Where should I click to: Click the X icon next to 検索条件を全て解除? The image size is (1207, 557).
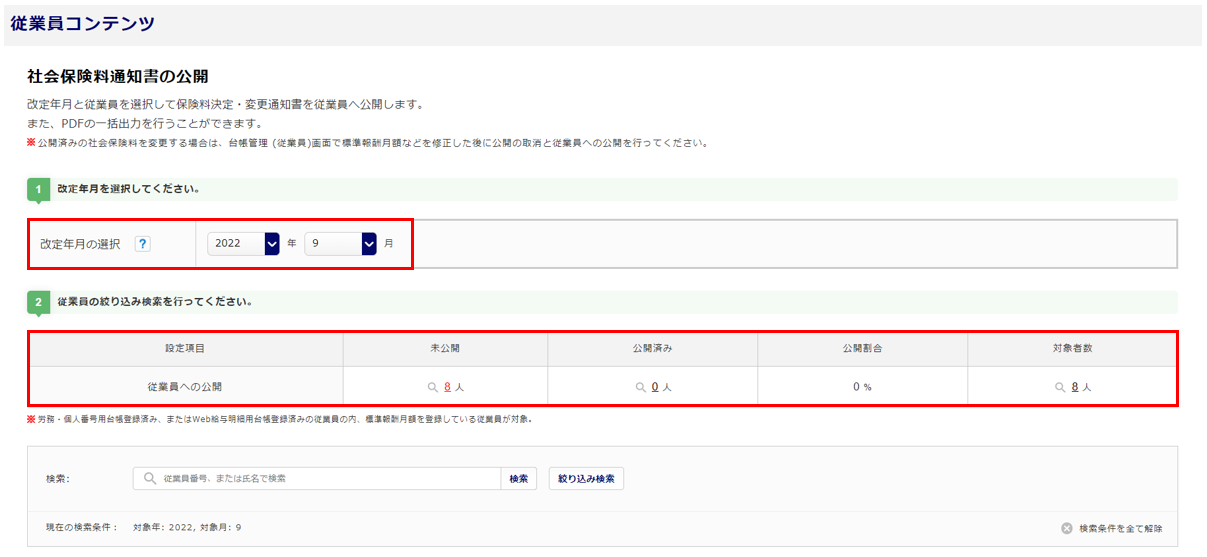tap(1067, 528)
